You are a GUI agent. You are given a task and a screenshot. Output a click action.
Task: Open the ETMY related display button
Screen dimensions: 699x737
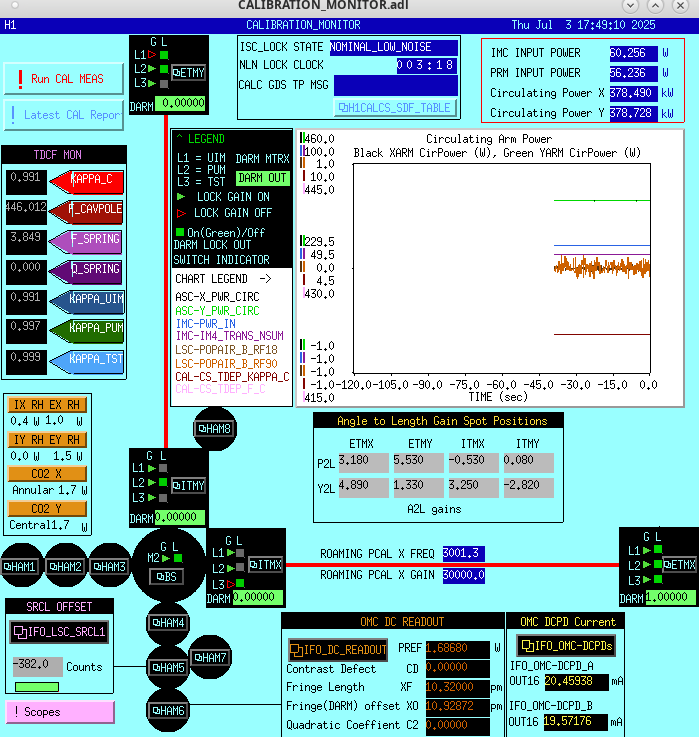click(x=188, y=73)
